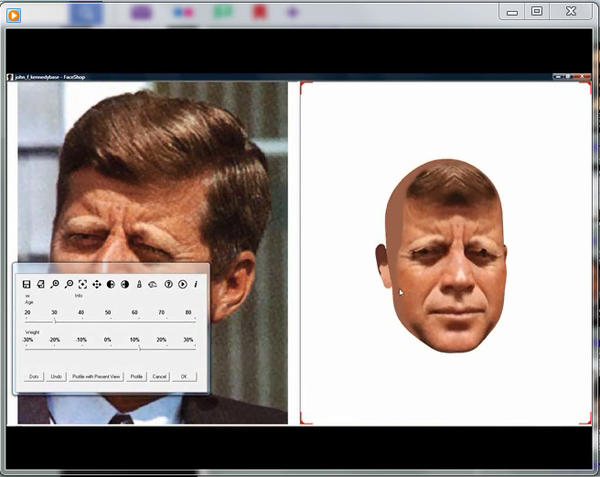The width and height of the screenshot is (600, 477).
Task: Confirm with the OK button
Action: pyautogui.click(x=184, y=377)
